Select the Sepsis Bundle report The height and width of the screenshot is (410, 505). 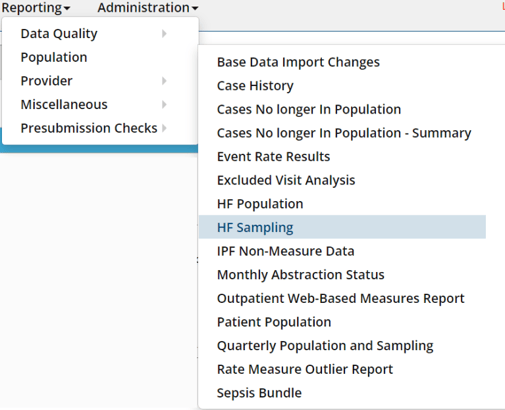[x=342, y=393]
